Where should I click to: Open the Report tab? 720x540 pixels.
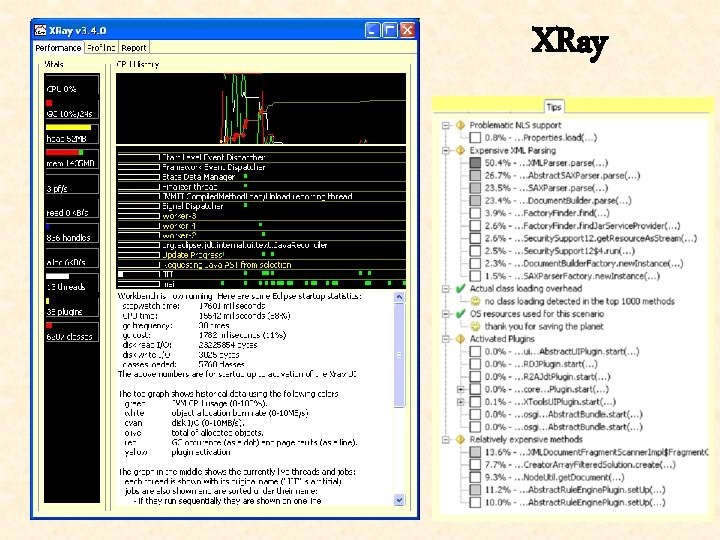click(x=134, y=48)
